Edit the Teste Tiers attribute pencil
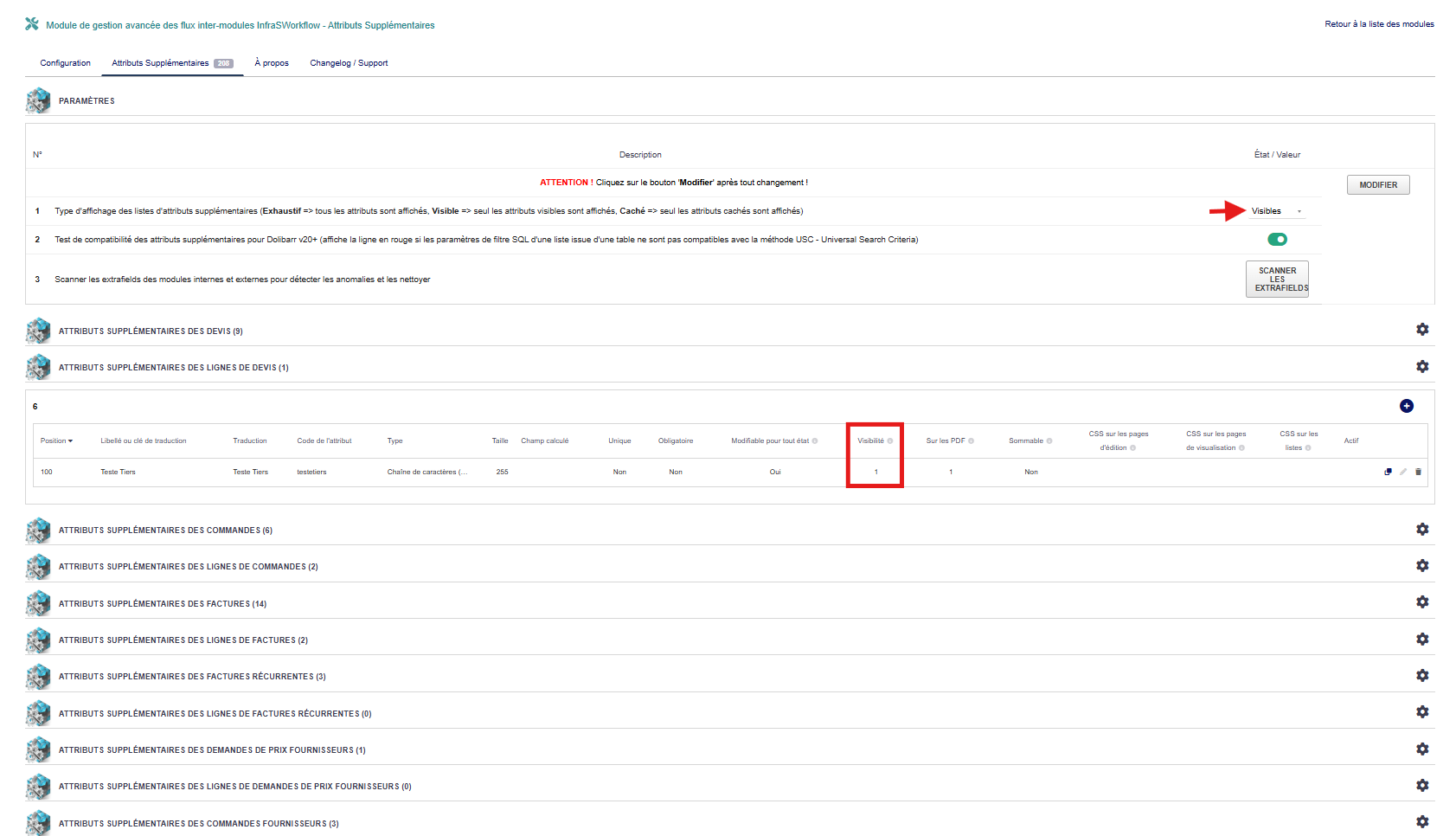 point(1403,472)
